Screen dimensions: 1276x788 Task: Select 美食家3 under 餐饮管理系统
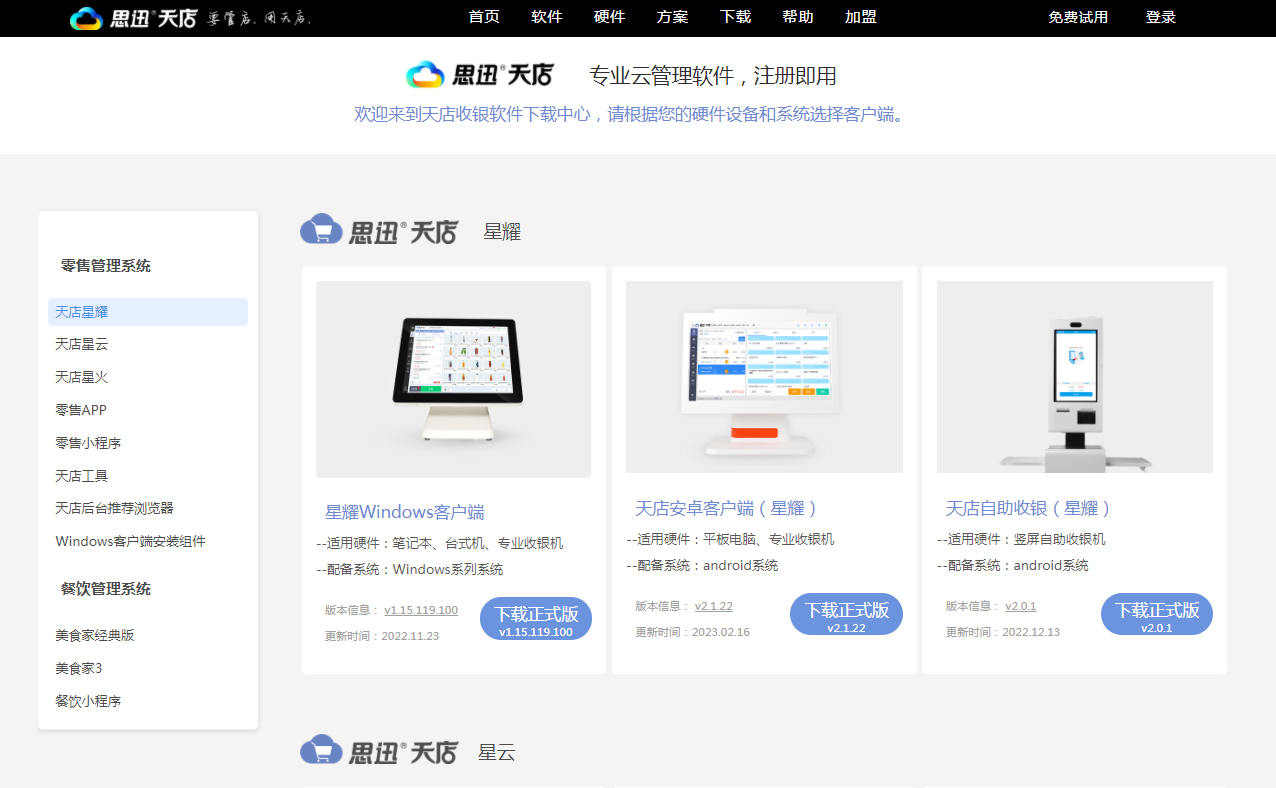(80, 668)
